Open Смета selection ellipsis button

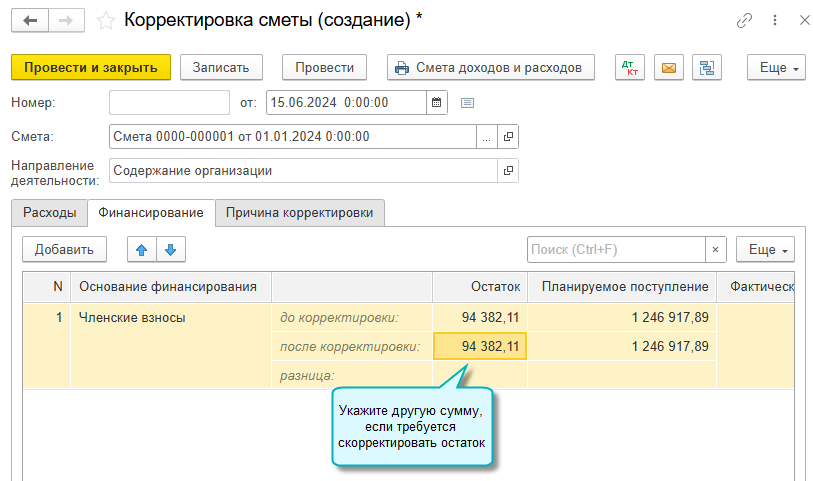485,137
